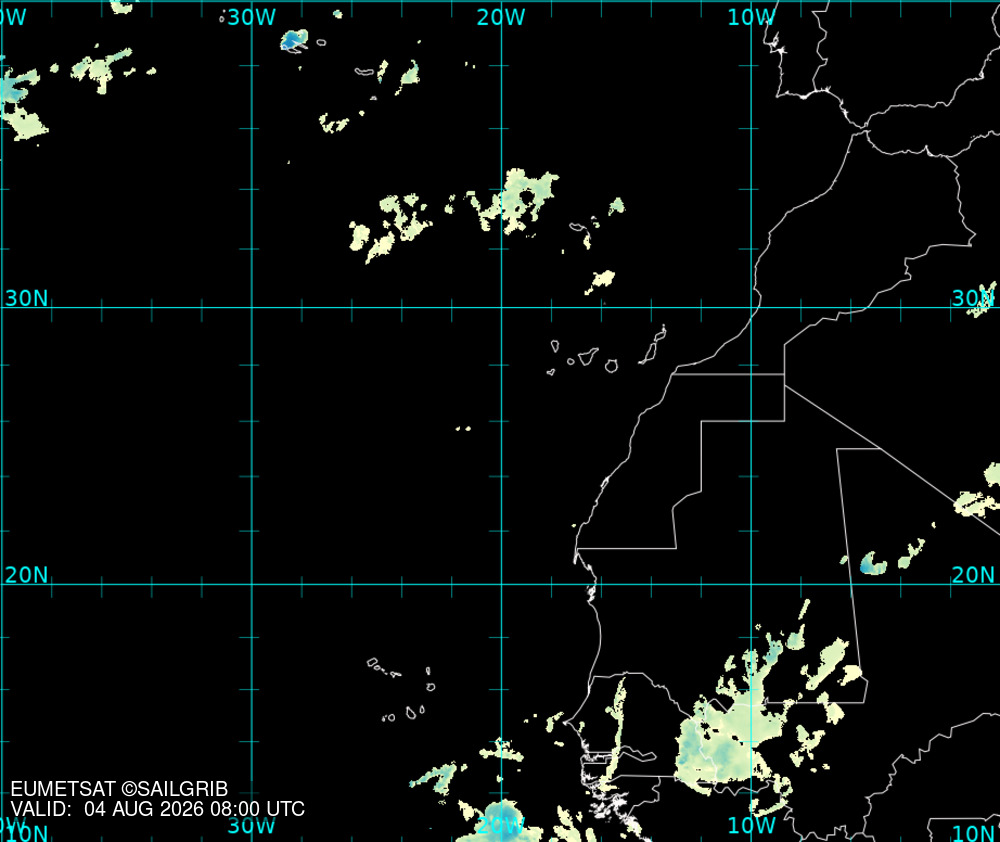1000x842 pixels.
Task: Click the 10W longitude label at top
Action: pos(751,17)
